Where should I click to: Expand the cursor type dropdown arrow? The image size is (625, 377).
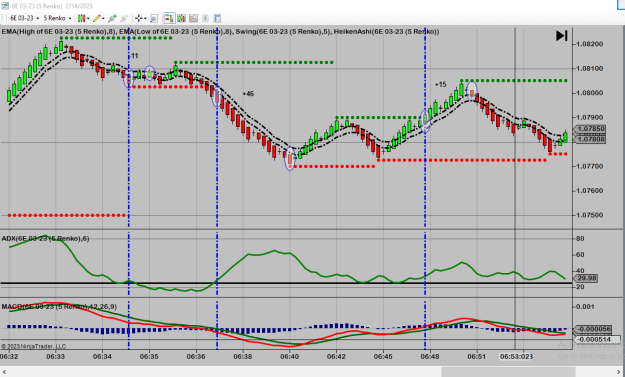[x=145, y=18]
